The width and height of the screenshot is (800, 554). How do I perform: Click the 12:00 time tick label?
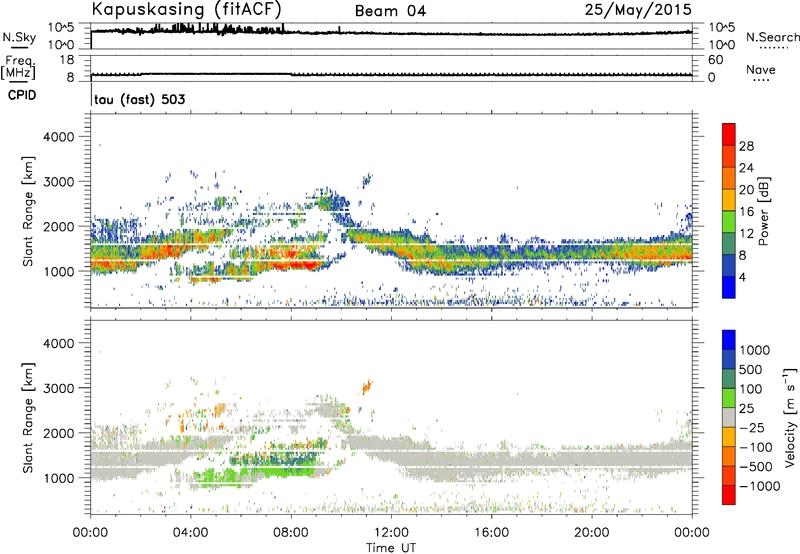[391, 533]
